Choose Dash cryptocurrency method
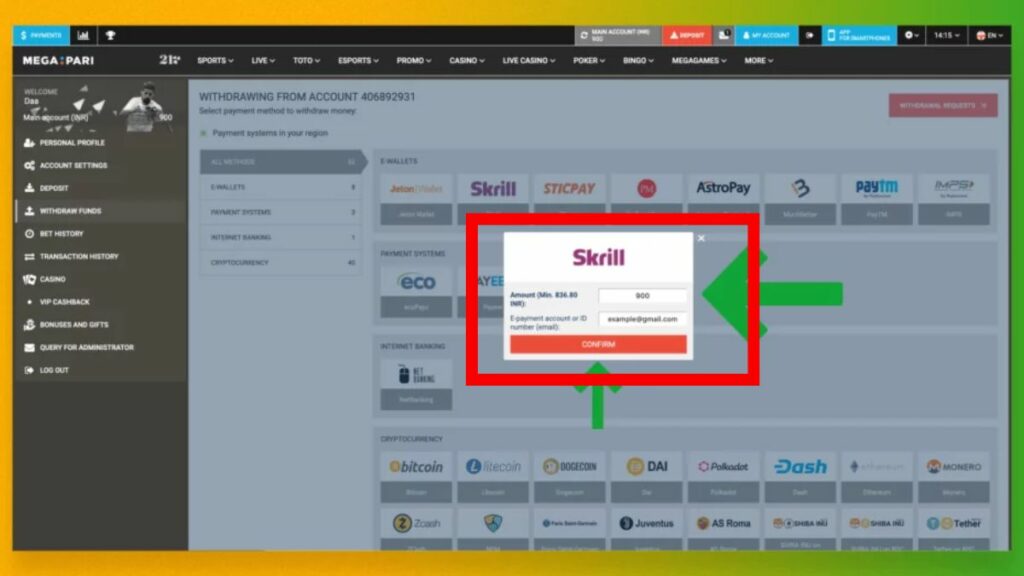 point(800,477)
